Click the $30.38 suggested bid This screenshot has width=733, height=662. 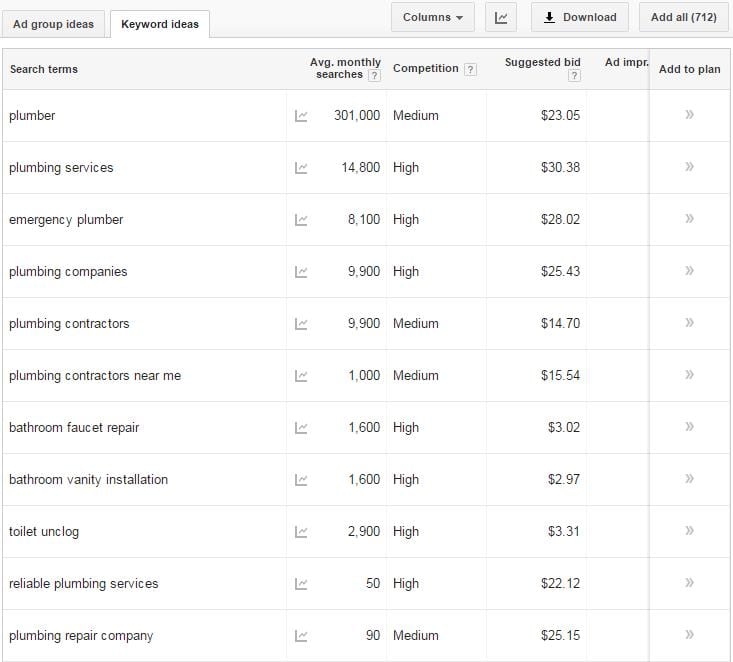(560, 167)
